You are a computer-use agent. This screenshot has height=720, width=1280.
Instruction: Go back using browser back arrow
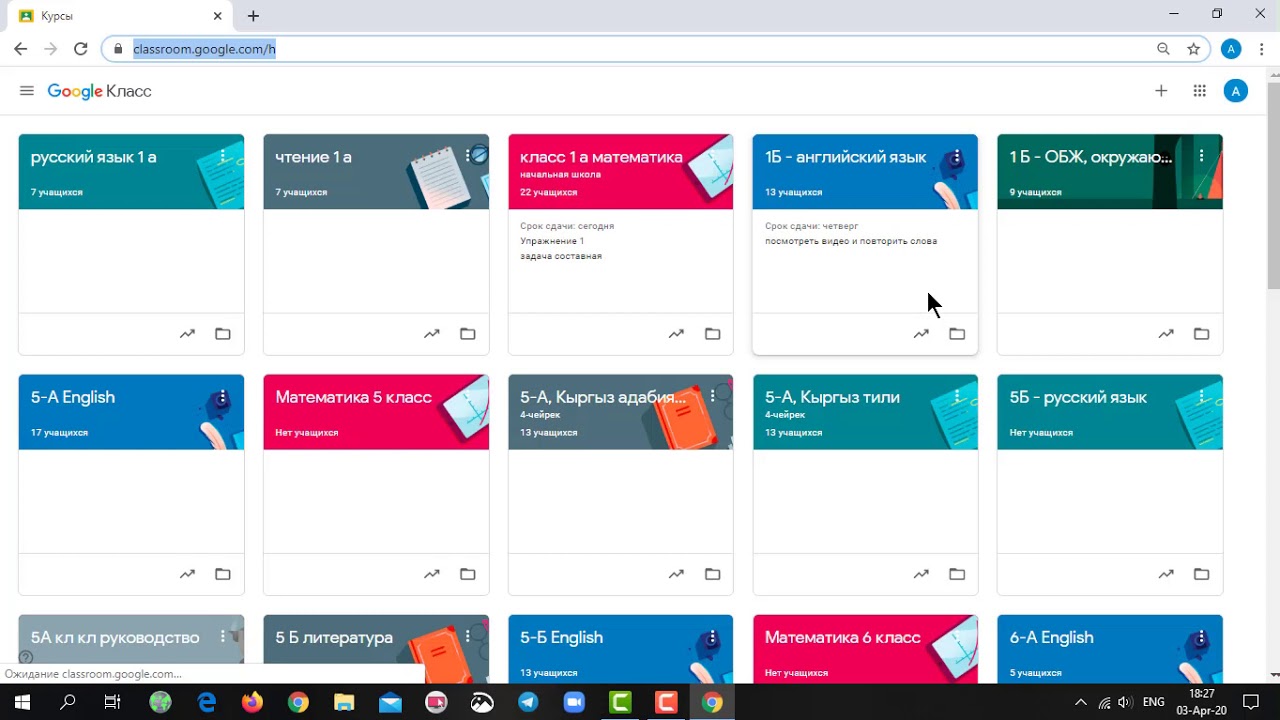tap(20, 48)
